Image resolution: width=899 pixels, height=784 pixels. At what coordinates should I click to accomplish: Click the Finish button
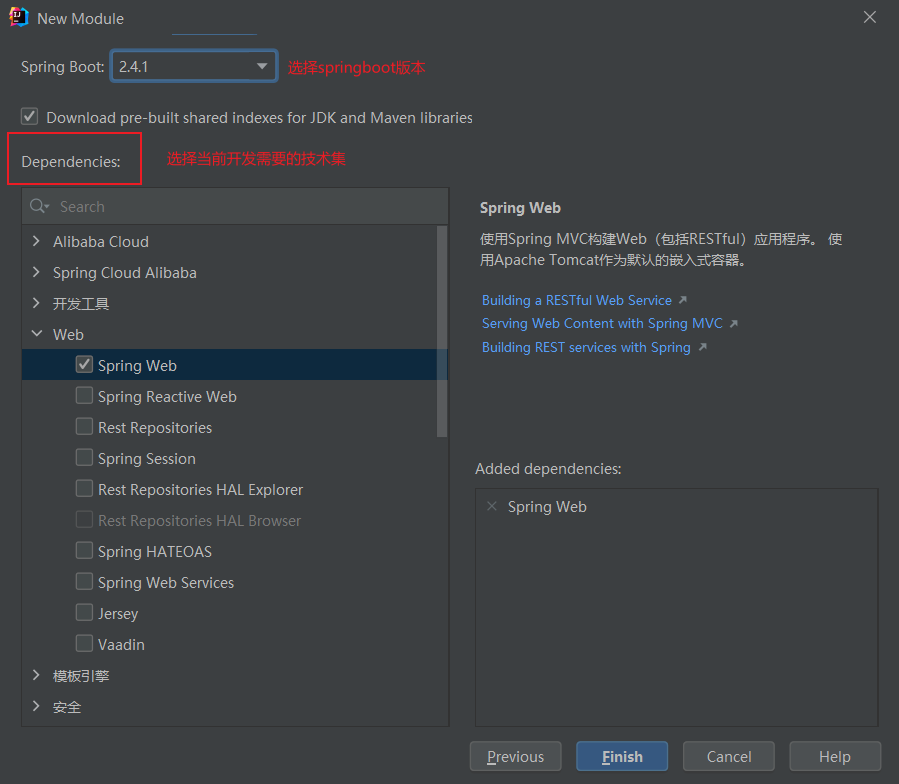tap(622, 756)
